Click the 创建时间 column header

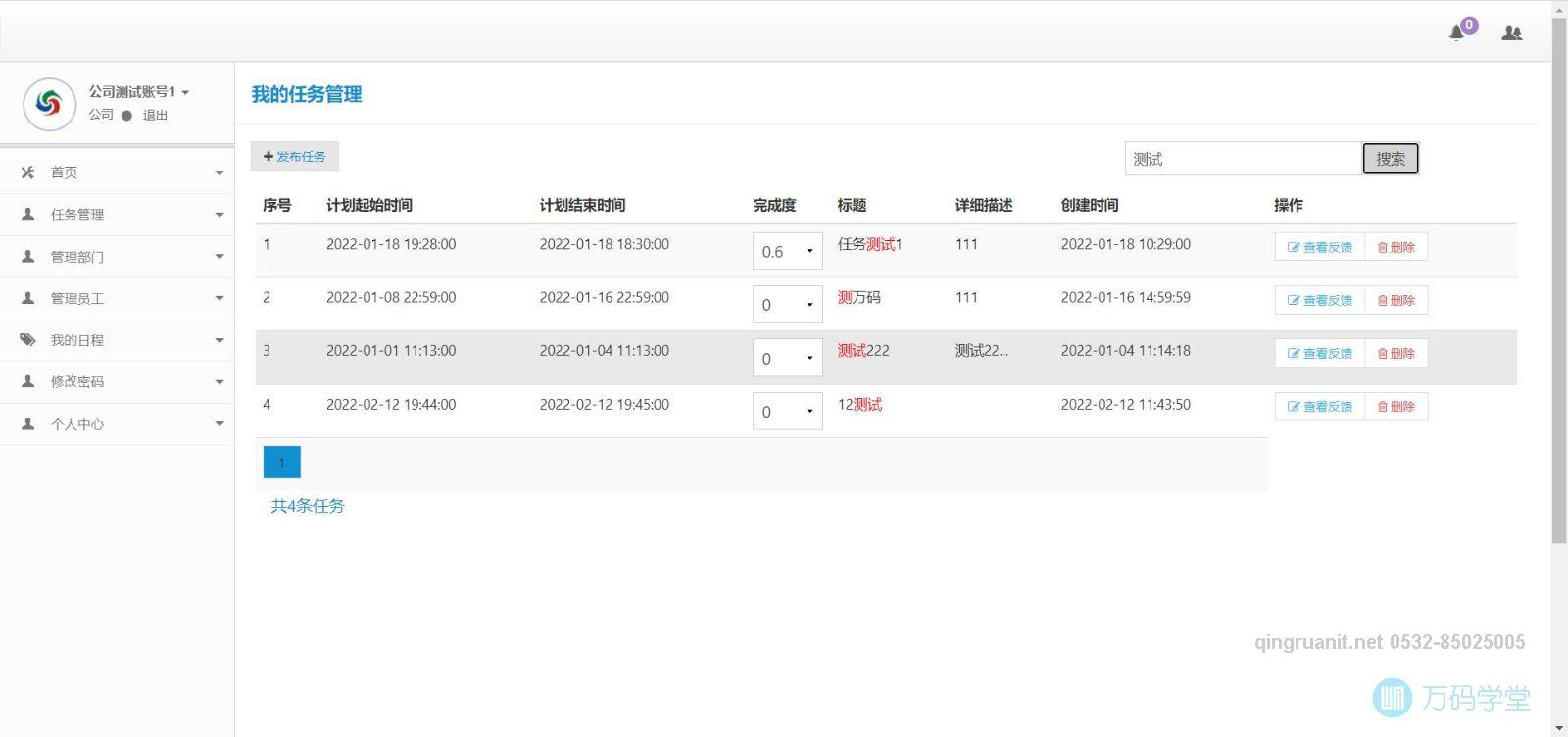tap(1090, 205)
